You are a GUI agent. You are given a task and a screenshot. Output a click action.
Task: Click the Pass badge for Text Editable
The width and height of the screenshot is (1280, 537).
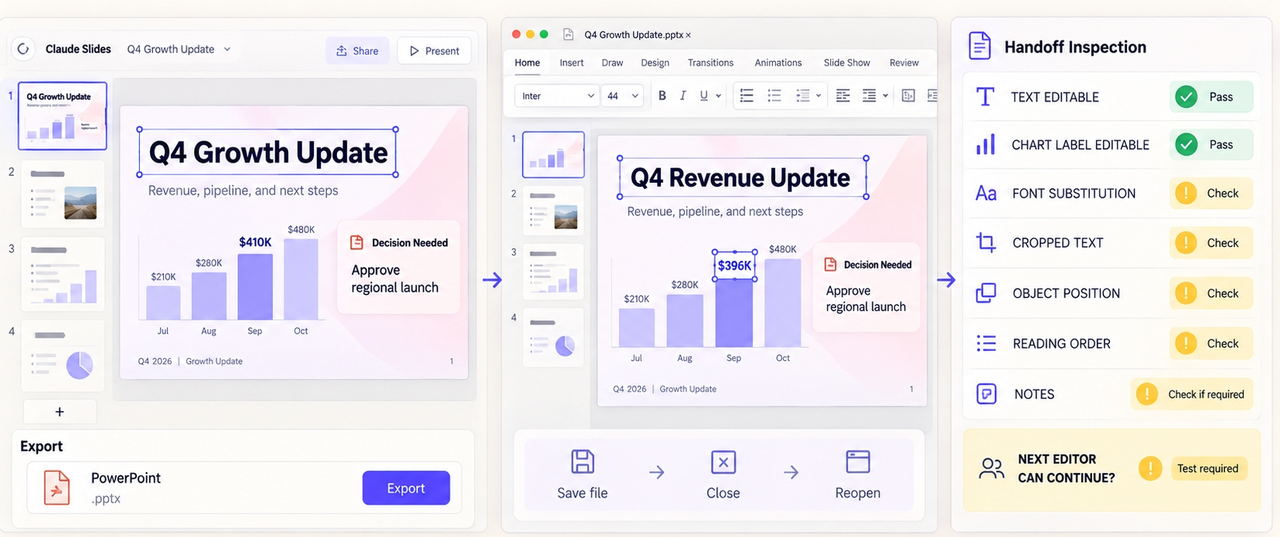1211,97
